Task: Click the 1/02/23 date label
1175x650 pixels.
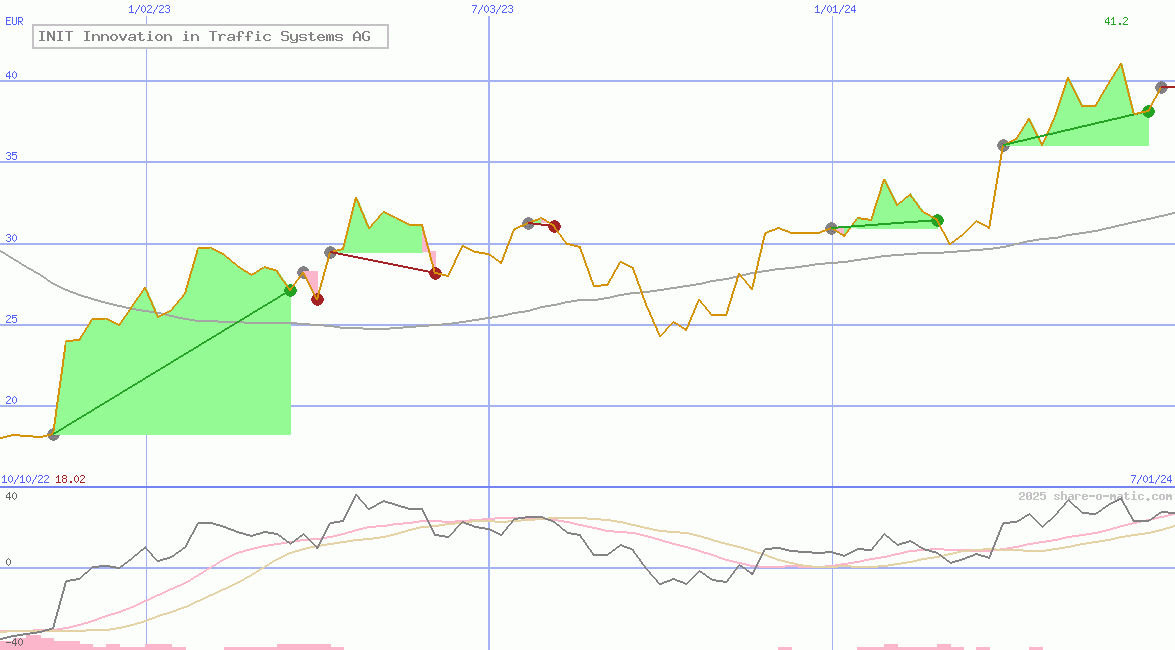Action: pyautogui.click(x=150, y=8)
